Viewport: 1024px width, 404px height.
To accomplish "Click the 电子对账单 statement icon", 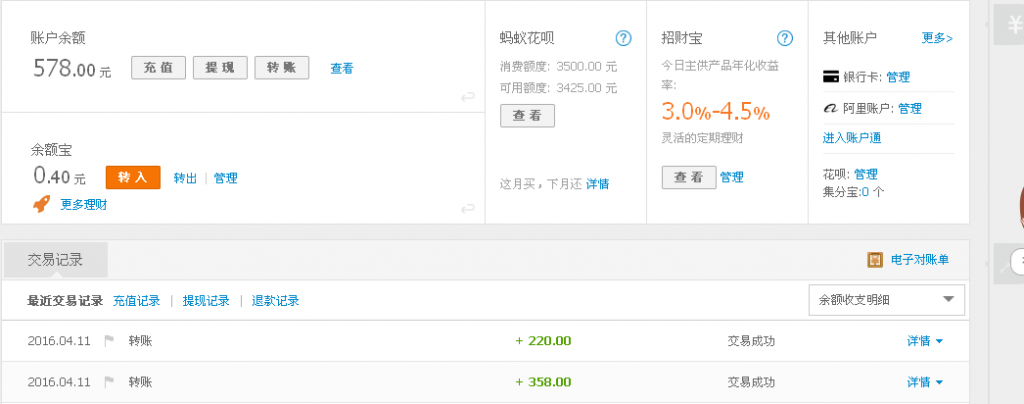I will 875,260.
